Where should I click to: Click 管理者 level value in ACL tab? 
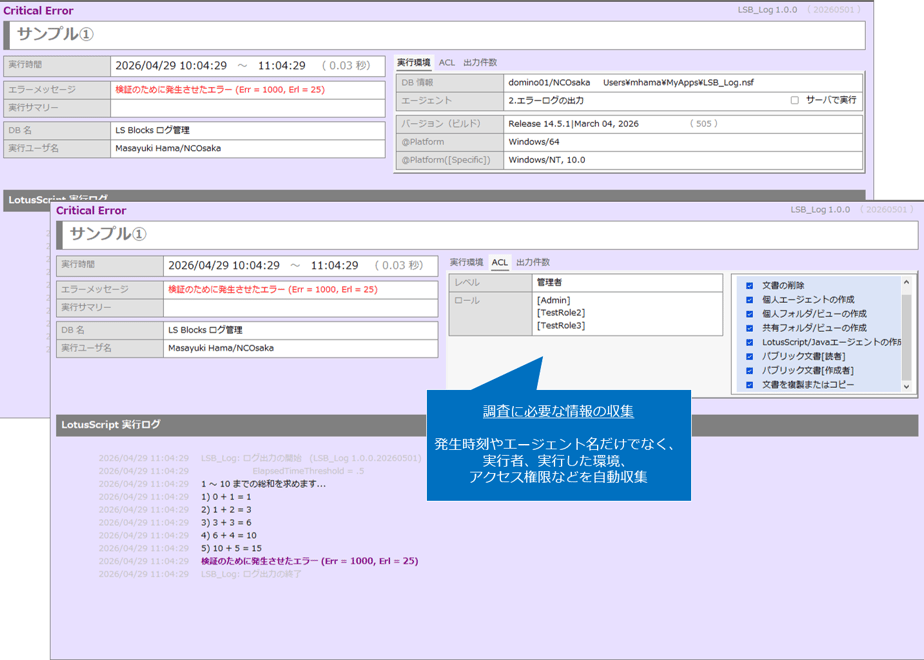pos(550,282)
